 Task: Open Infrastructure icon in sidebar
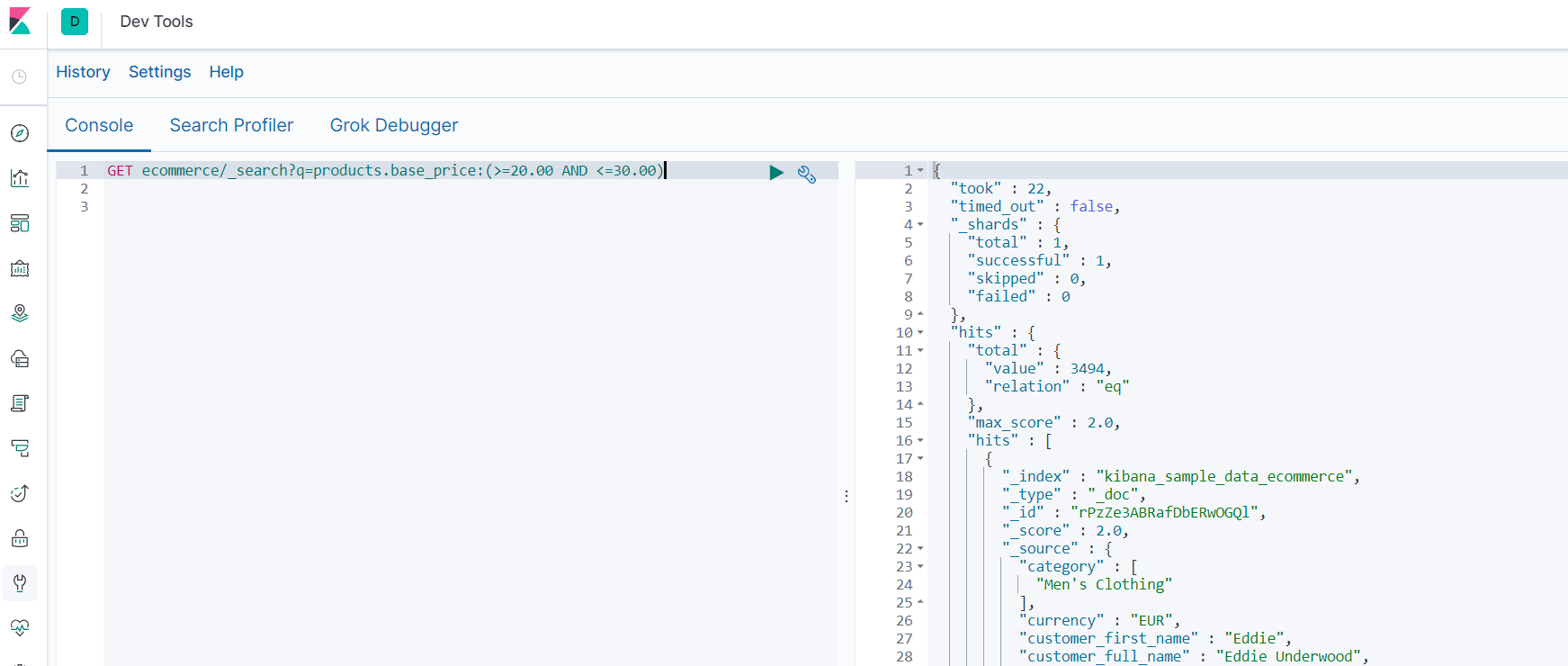point(20,358)
